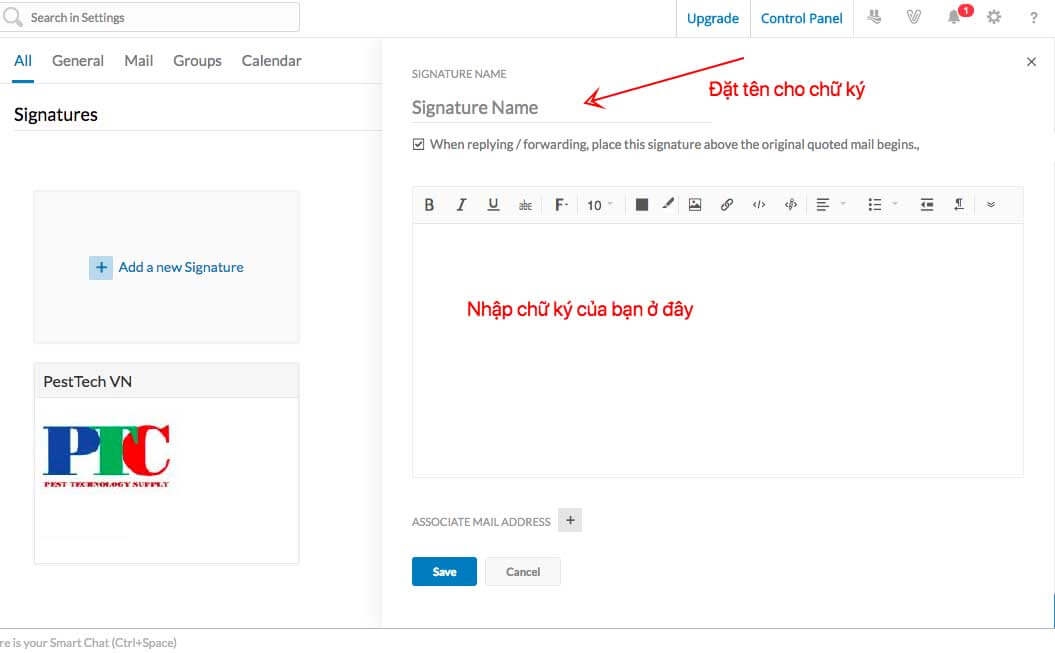This screenshot has width=1055, height=653.
Task: Toggle strikethrough formatting
Action: coord(525,204)
